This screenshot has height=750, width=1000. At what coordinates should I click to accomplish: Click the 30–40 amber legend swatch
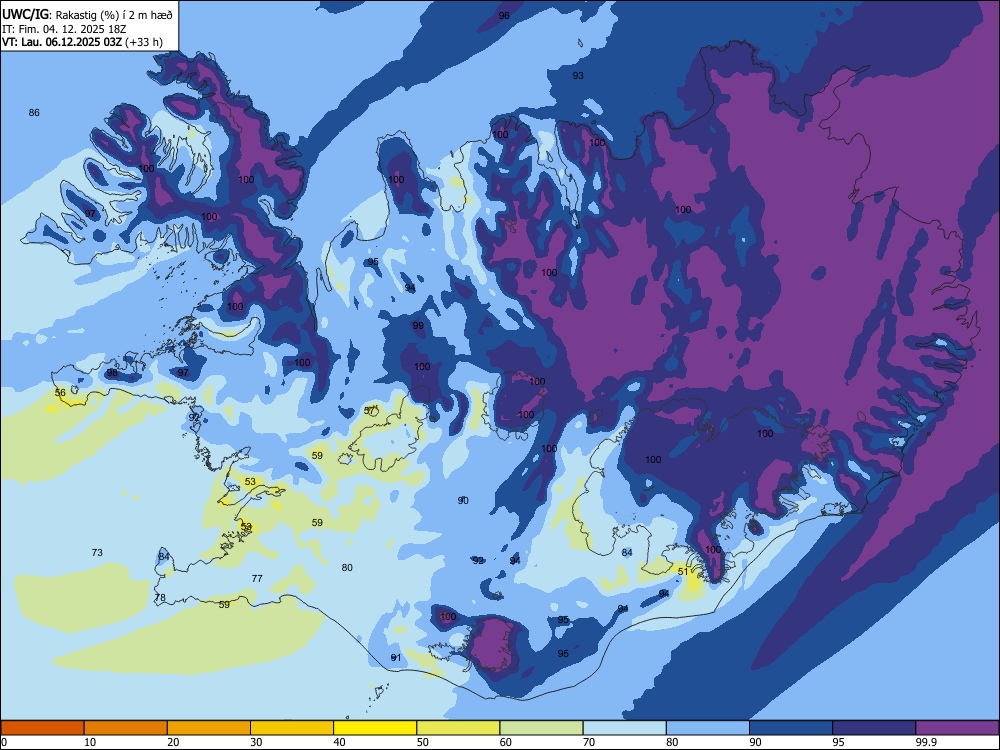(292, 728)
